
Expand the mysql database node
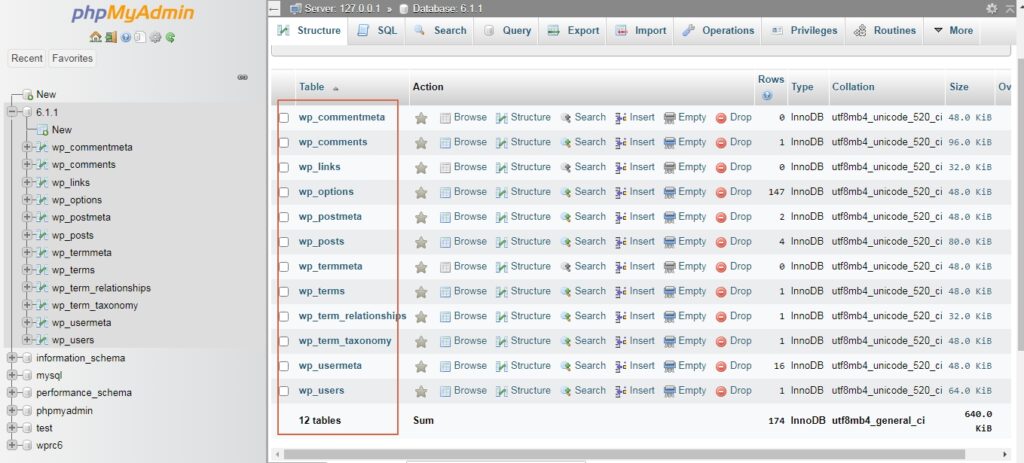pos(12,375)
